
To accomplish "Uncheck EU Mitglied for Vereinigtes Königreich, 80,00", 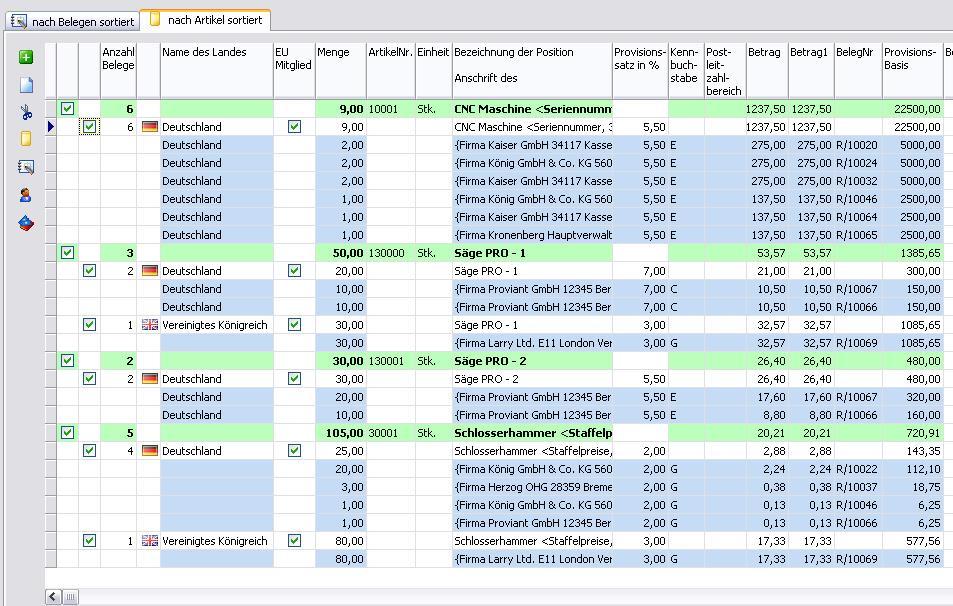I will (x=294, y=541).
